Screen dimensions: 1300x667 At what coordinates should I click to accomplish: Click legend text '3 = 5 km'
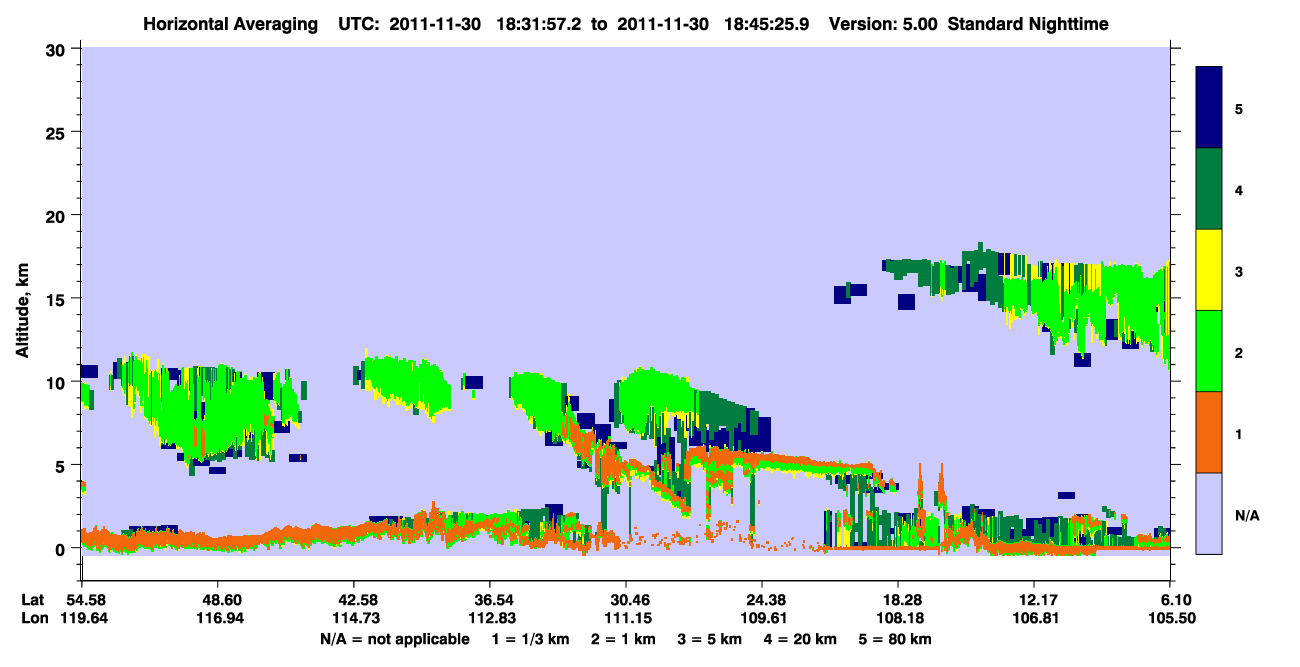(710, 639)
